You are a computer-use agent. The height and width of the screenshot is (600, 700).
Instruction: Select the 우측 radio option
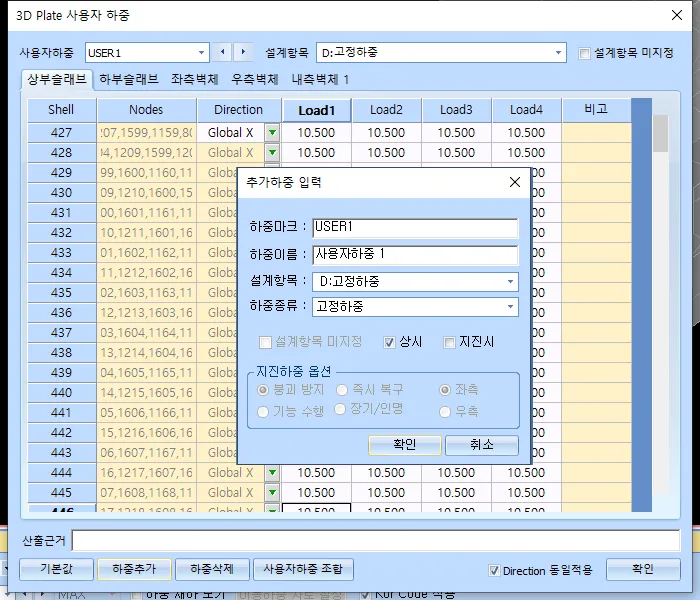(x=445, y=412)
